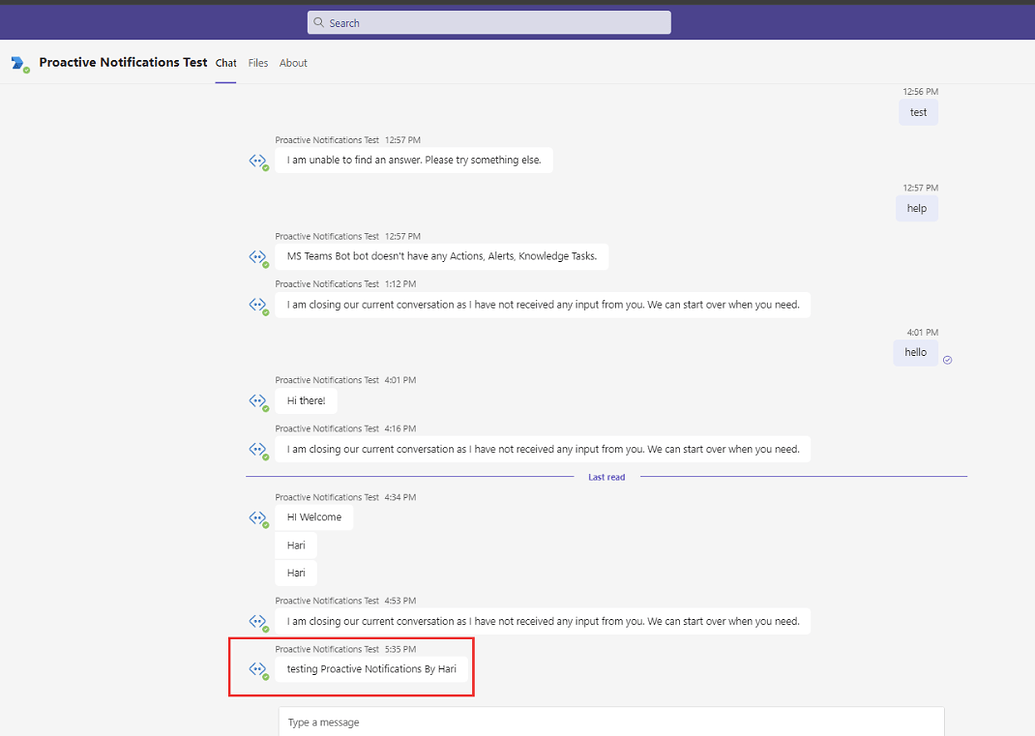Click bot icon next to the 4:53 PM message

(259, 622)
